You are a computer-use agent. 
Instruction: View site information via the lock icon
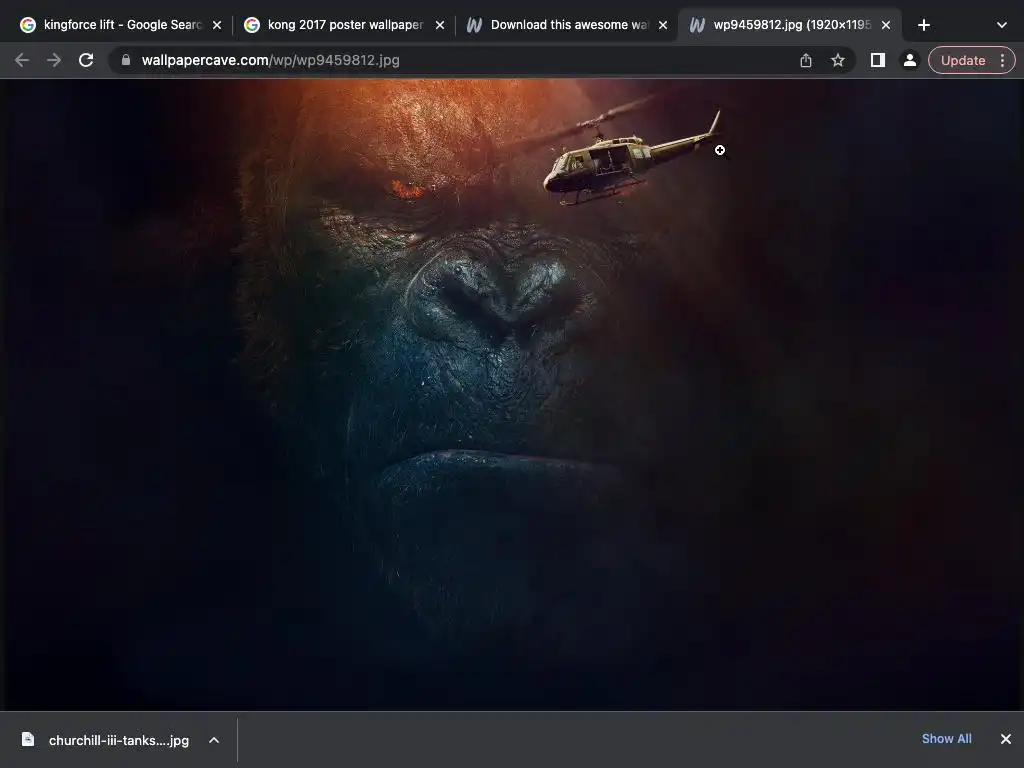coord(126,60)
